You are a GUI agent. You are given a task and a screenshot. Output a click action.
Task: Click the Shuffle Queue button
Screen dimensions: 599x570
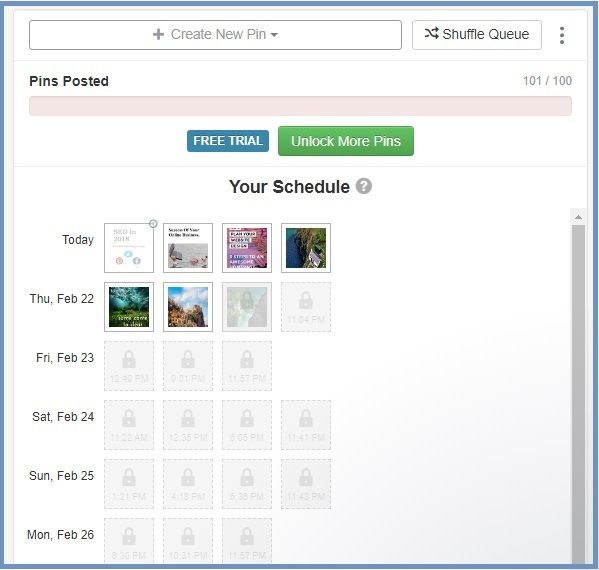477,35
